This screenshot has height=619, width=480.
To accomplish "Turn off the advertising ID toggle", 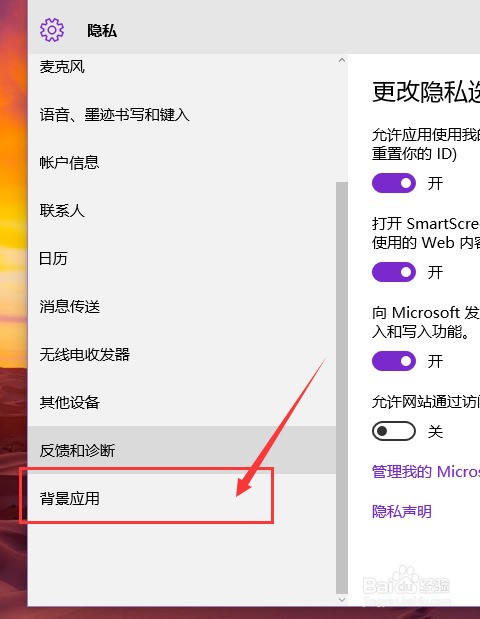I will 394,183.
